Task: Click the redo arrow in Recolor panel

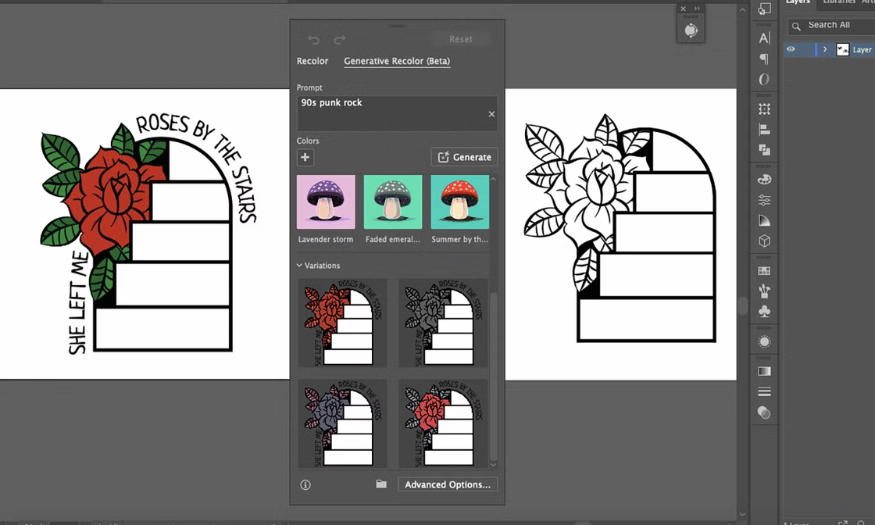Action: pos(339,40)
